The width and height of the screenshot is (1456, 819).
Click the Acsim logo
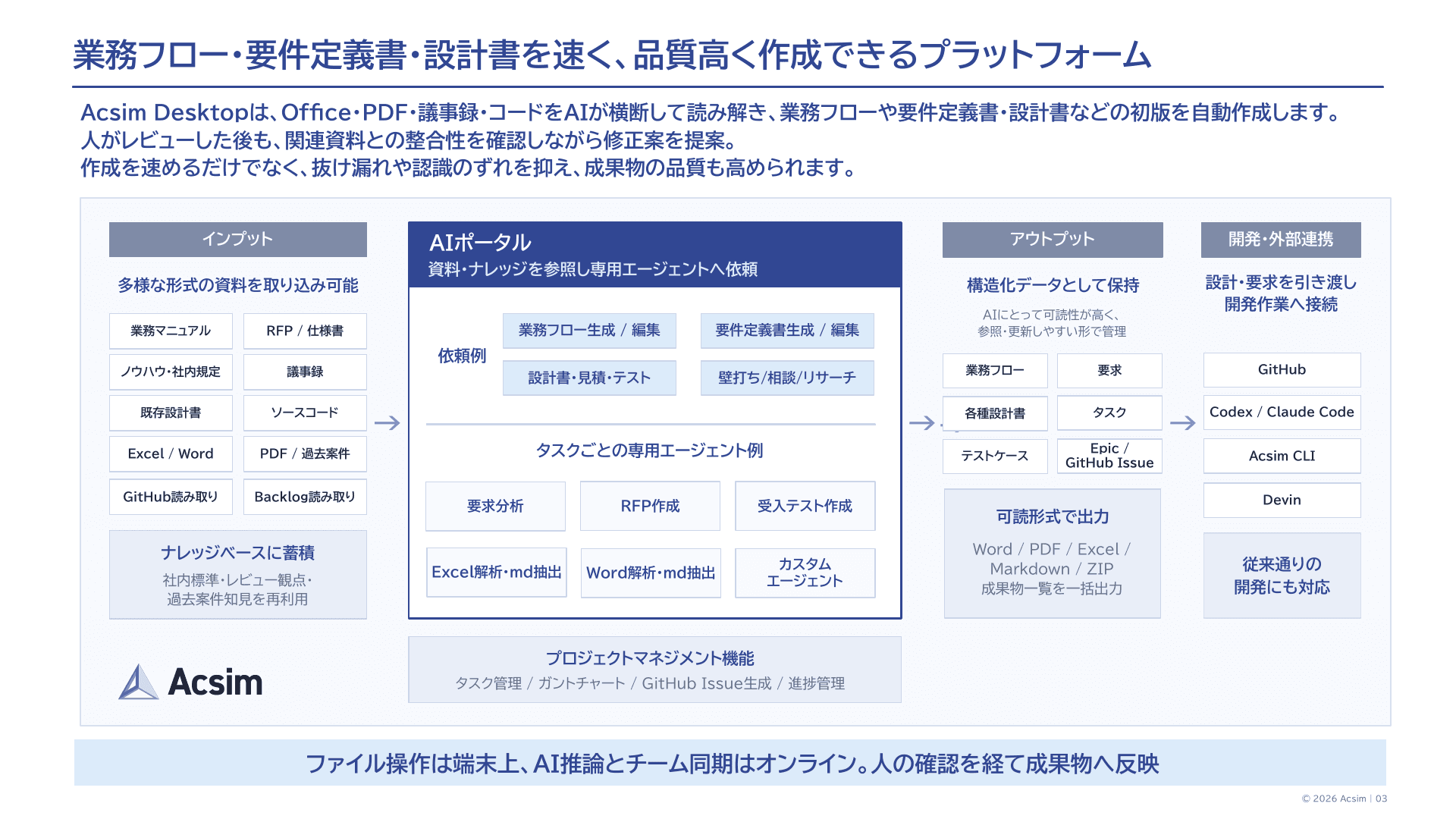(191, 682)
